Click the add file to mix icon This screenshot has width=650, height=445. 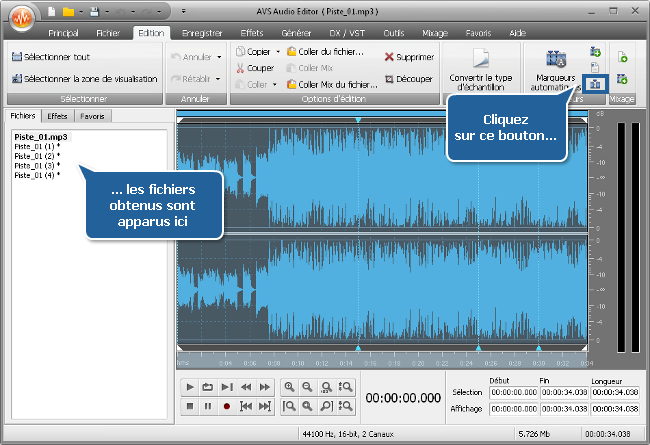point(622,57)
